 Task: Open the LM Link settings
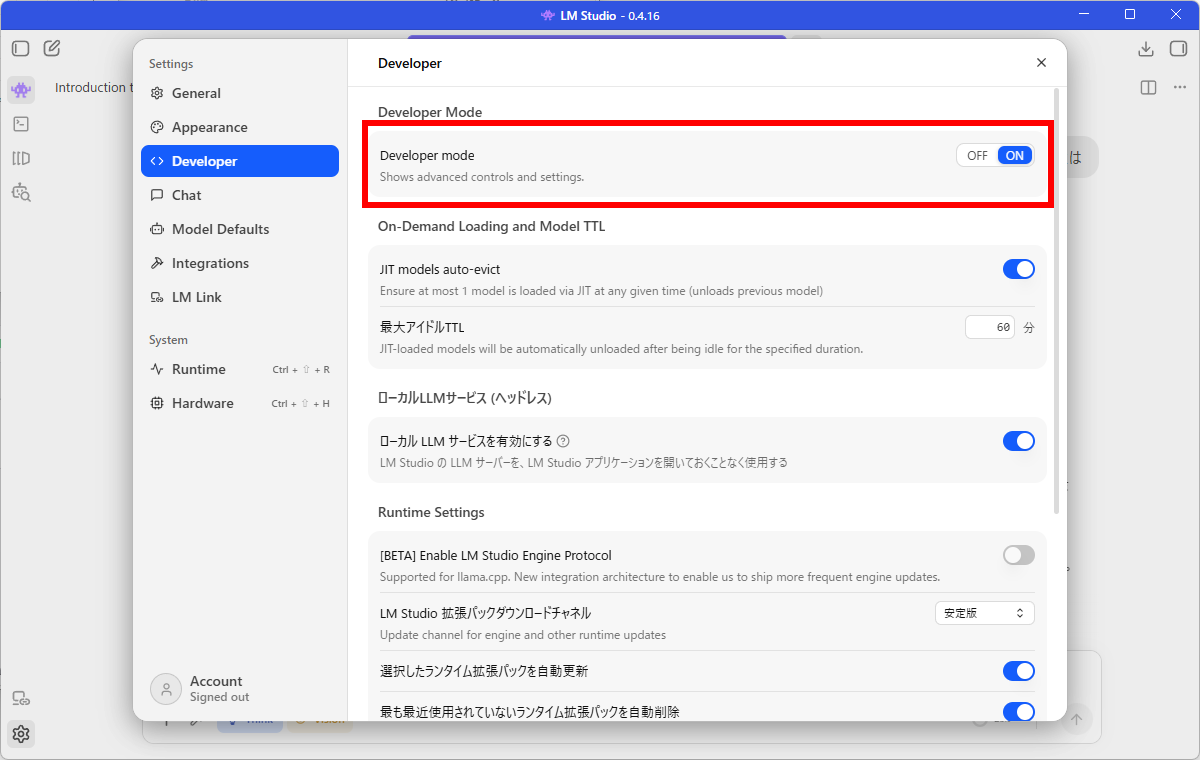(x=240, y=297)
